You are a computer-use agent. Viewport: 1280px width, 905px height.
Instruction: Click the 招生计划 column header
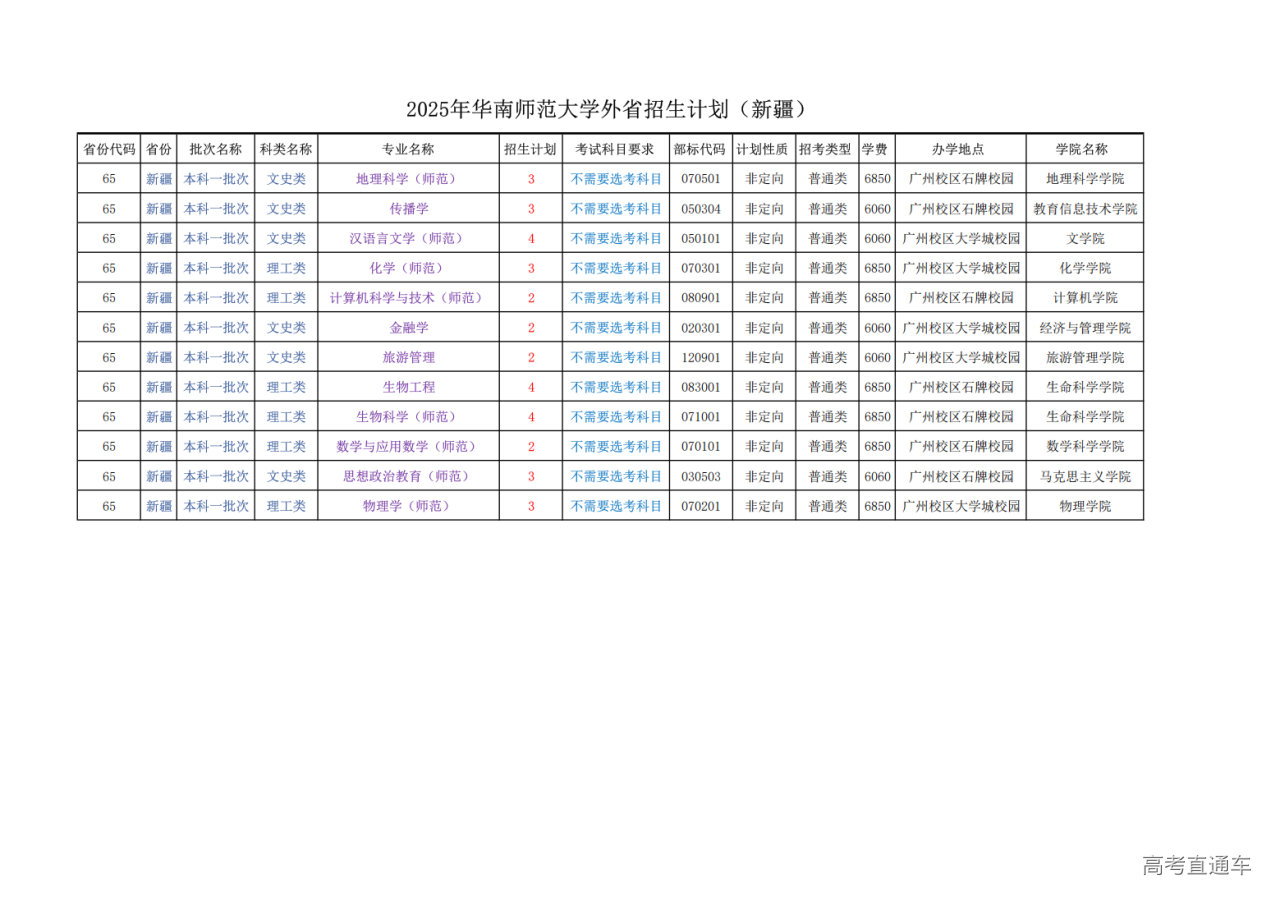530,149
